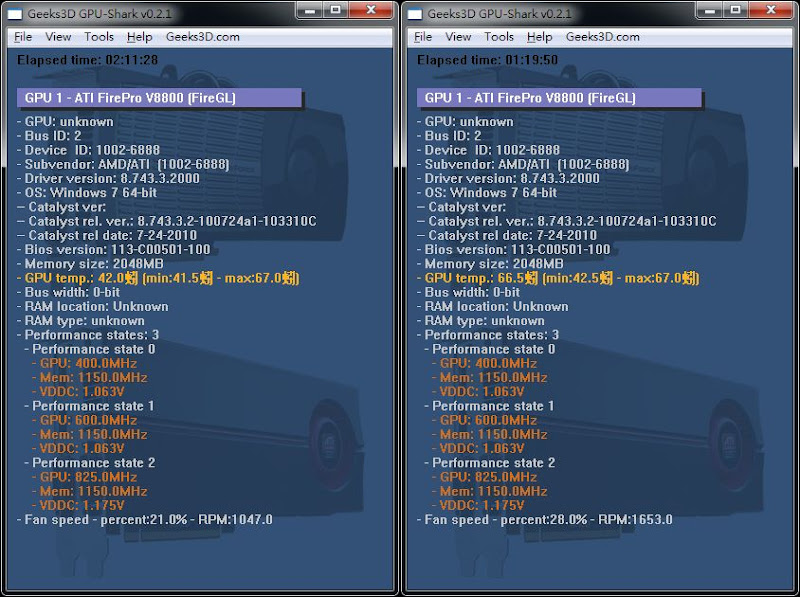This screenshot has height=597, width=800.
Task: Click Catalyst rel. ver. line in left window
Action: 166,221
